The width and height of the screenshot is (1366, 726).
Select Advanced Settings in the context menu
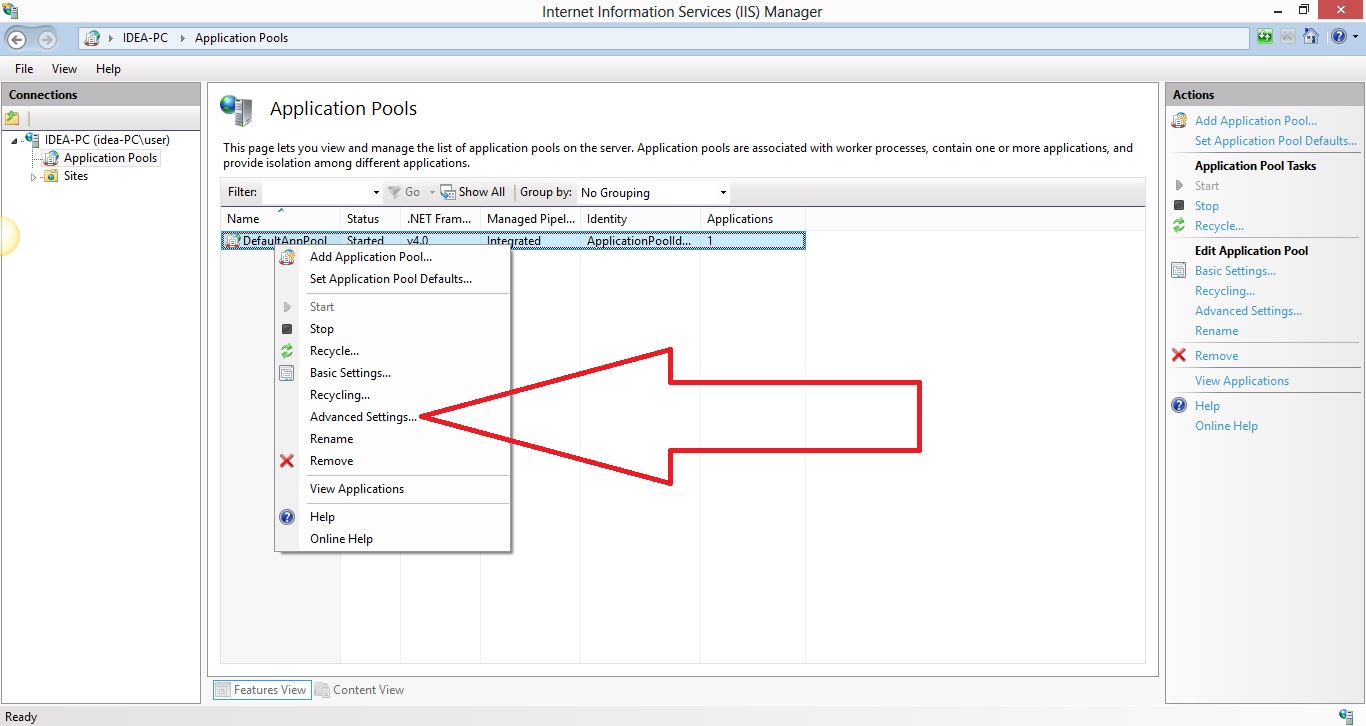click(x=362, y=416)
